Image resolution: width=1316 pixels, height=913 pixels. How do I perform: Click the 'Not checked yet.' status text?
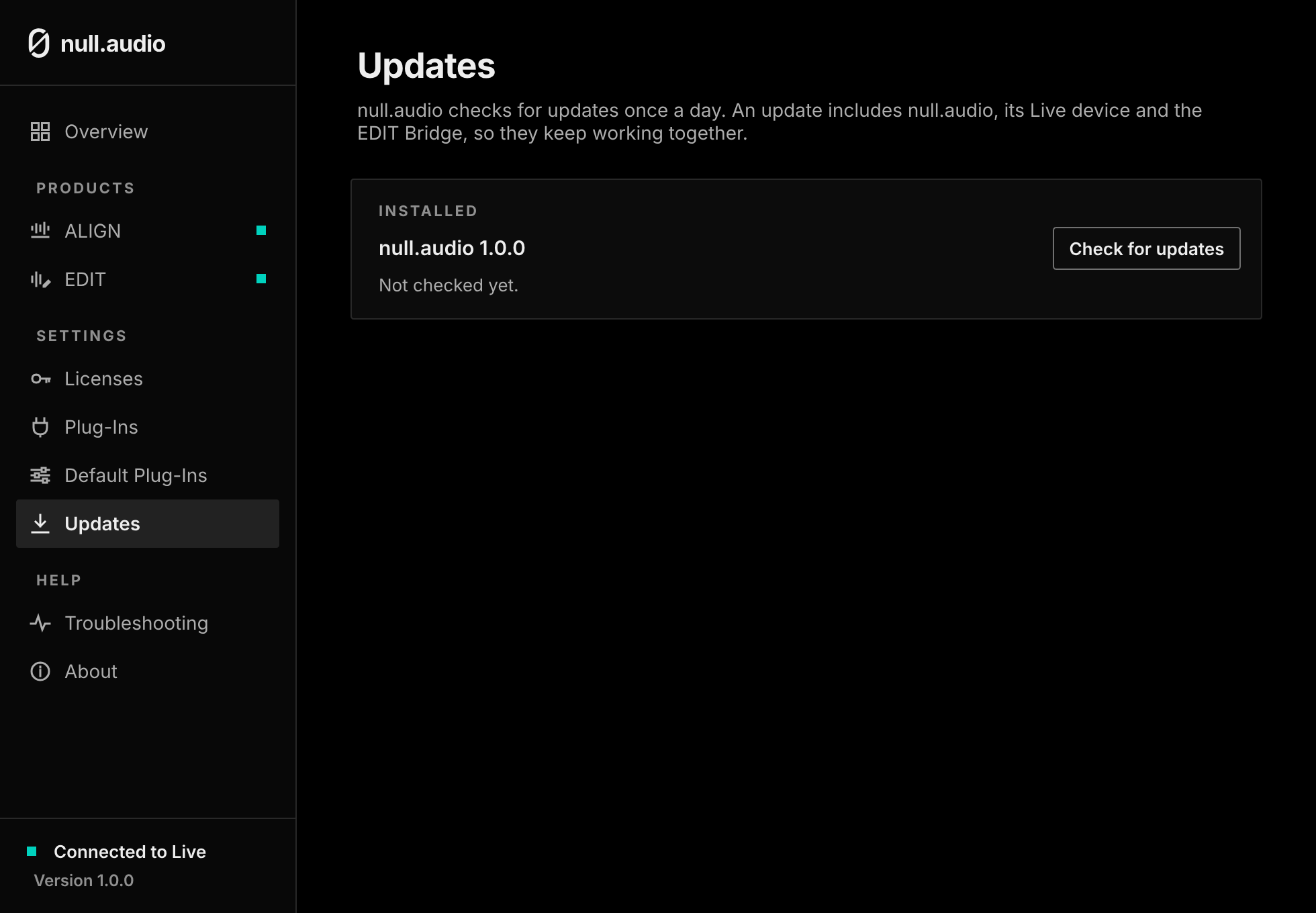click(x=449, y=285)
